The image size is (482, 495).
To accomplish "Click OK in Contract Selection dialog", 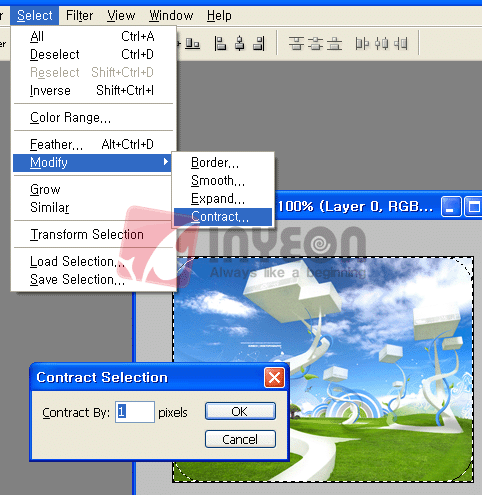I will [240, 411].
